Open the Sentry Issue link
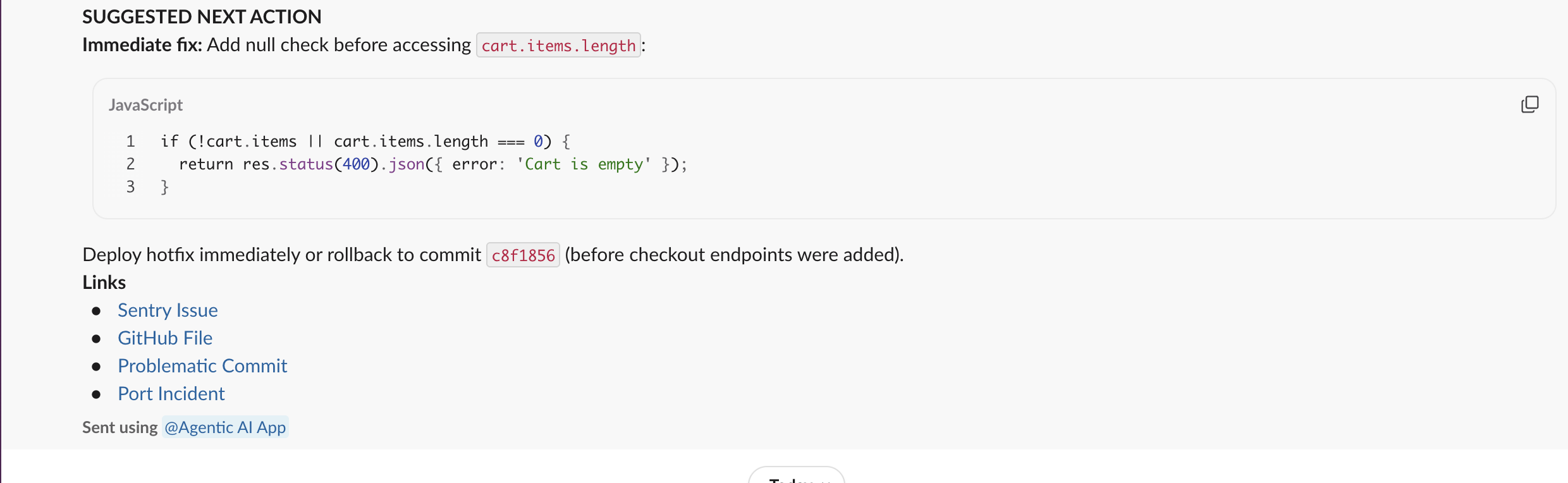The height and width of the screenshot is (483, 1568). tap(168, 310)
